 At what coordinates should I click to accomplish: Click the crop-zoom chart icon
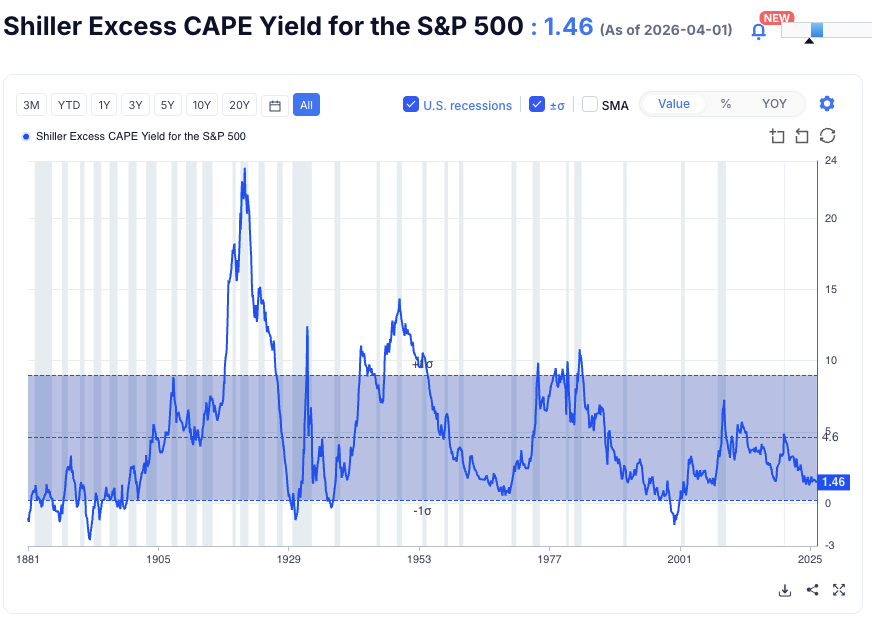tap(777, 136)
